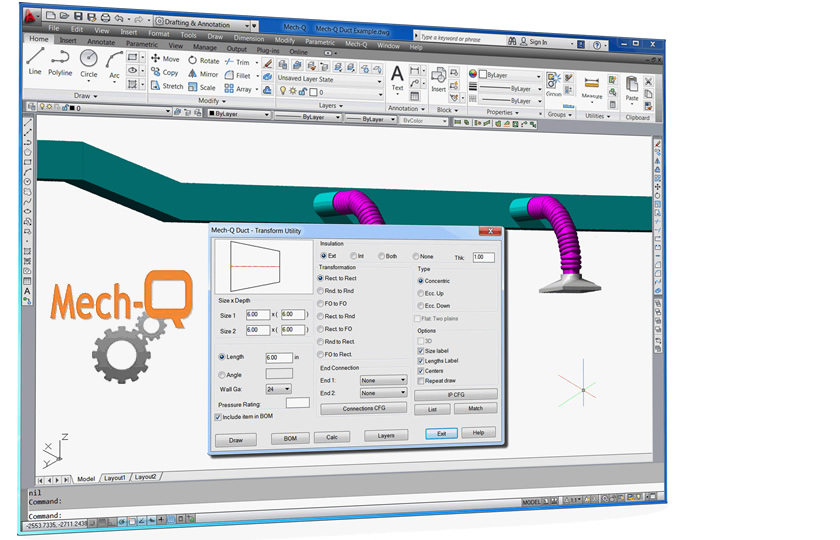Click the Group icon
840x540 pixels.
click(x=553, y=84)
